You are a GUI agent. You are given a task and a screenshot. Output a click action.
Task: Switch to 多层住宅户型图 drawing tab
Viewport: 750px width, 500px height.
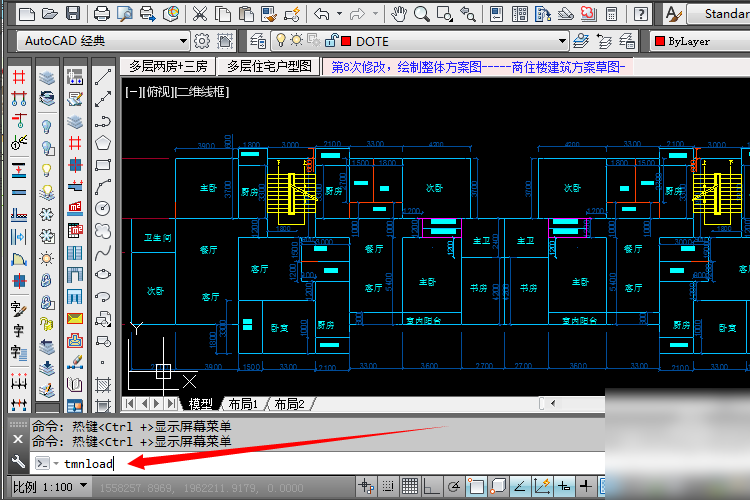(x=269, y=67)
